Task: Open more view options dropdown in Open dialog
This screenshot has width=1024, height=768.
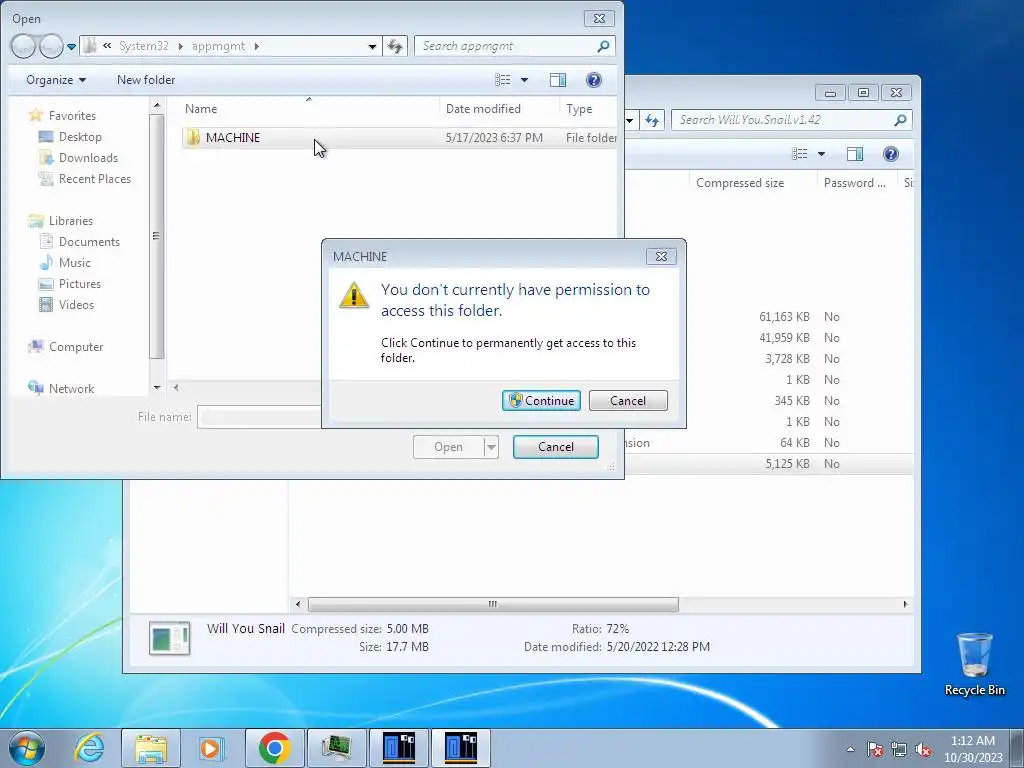Action: pyautogui.click(x=524, y=80)
